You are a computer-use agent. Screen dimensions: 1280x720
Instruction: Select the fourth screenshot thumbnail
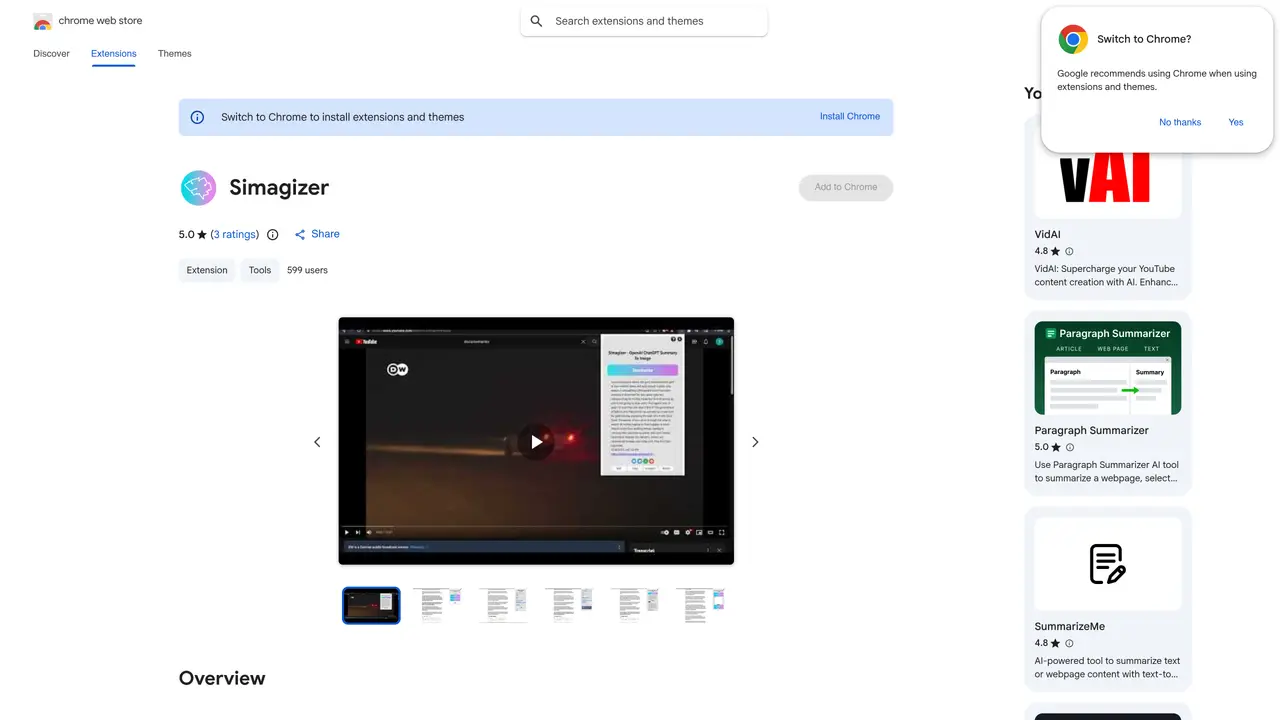pos(569,606)
